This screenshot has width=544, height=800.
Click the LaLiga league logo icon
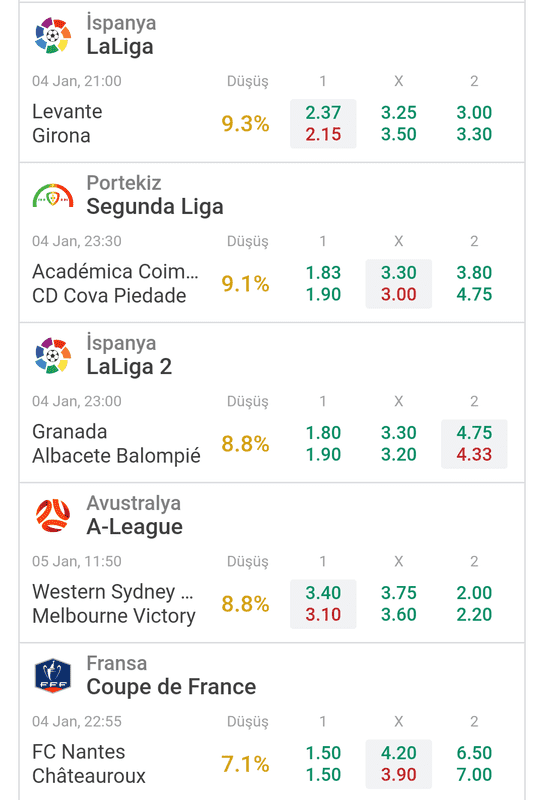53,35
